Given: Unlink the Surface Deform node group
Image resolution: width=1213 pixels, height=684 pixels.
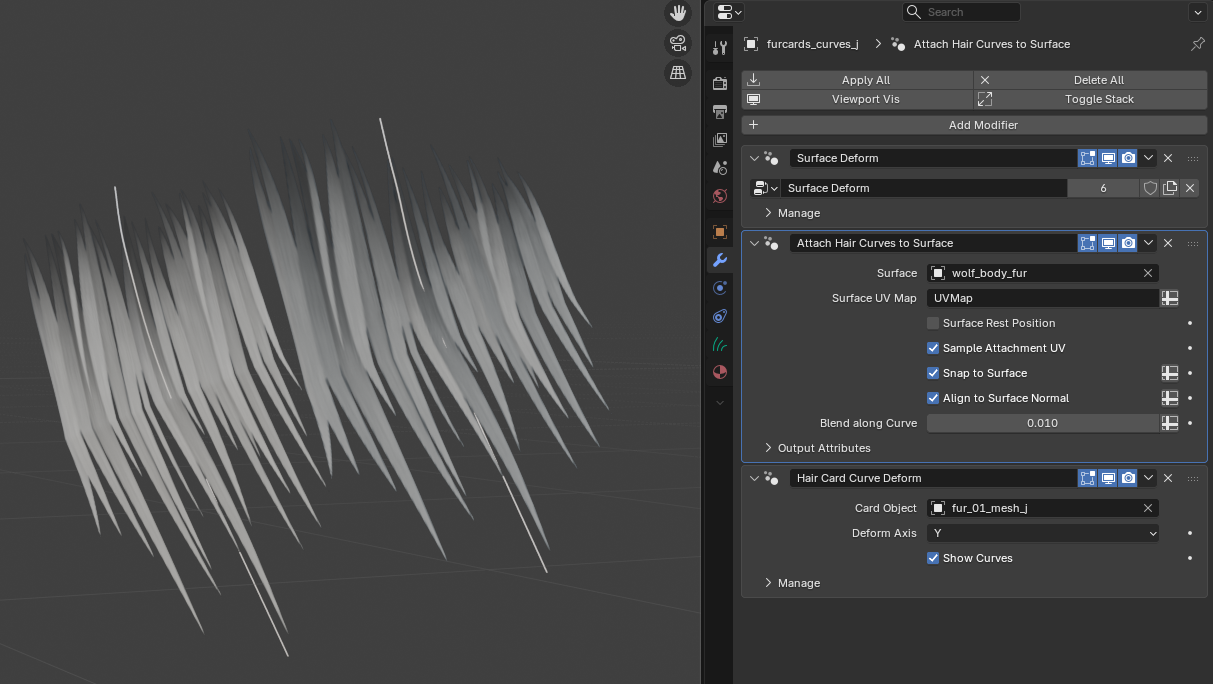Looking at the screenshot, I should click(x=1189, y=188).
